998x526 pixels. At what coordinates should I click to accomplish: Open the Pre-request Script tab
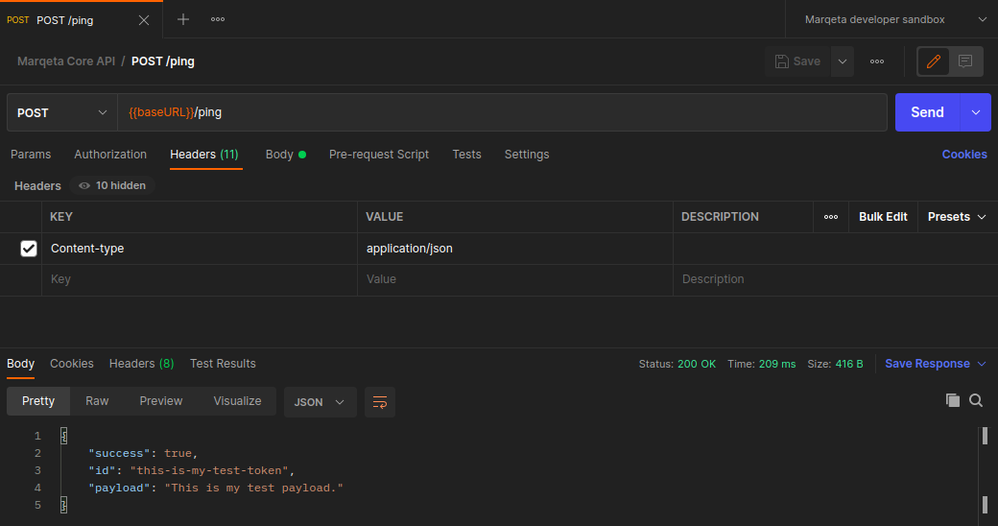pos(378,154)
